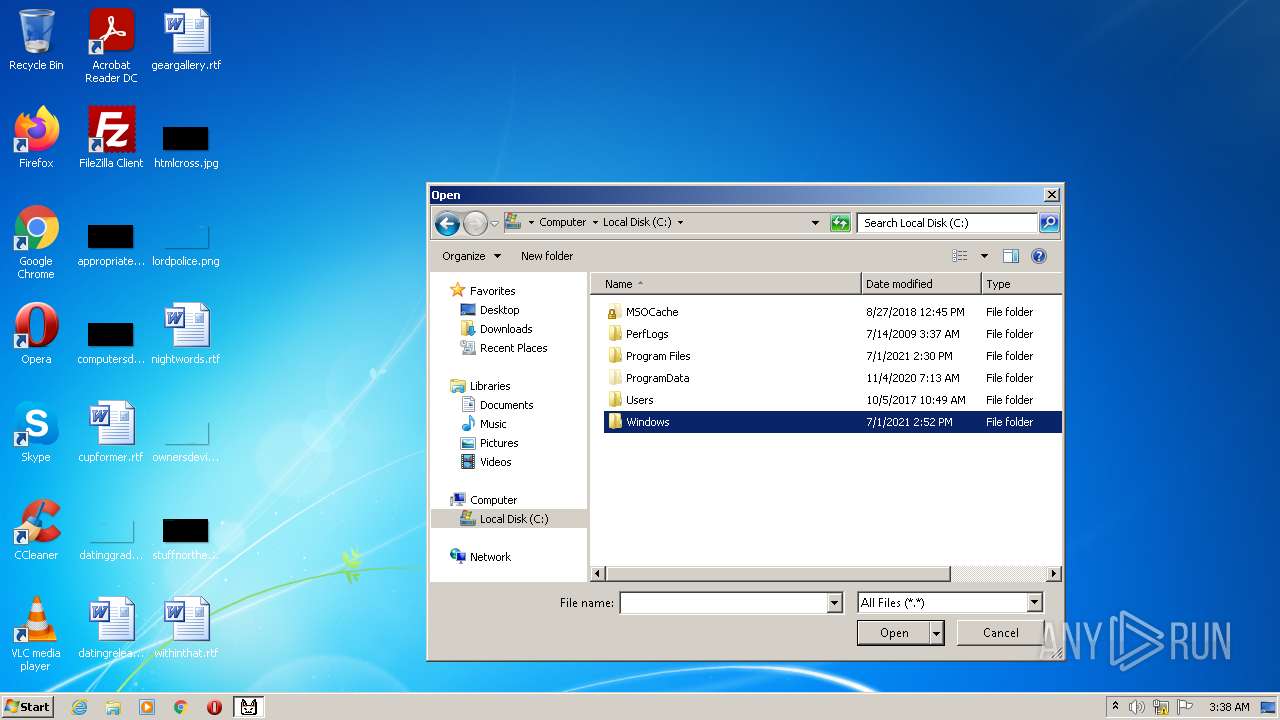Click the Open button
Screen dimensions: 1280x720
coord(894,633)
